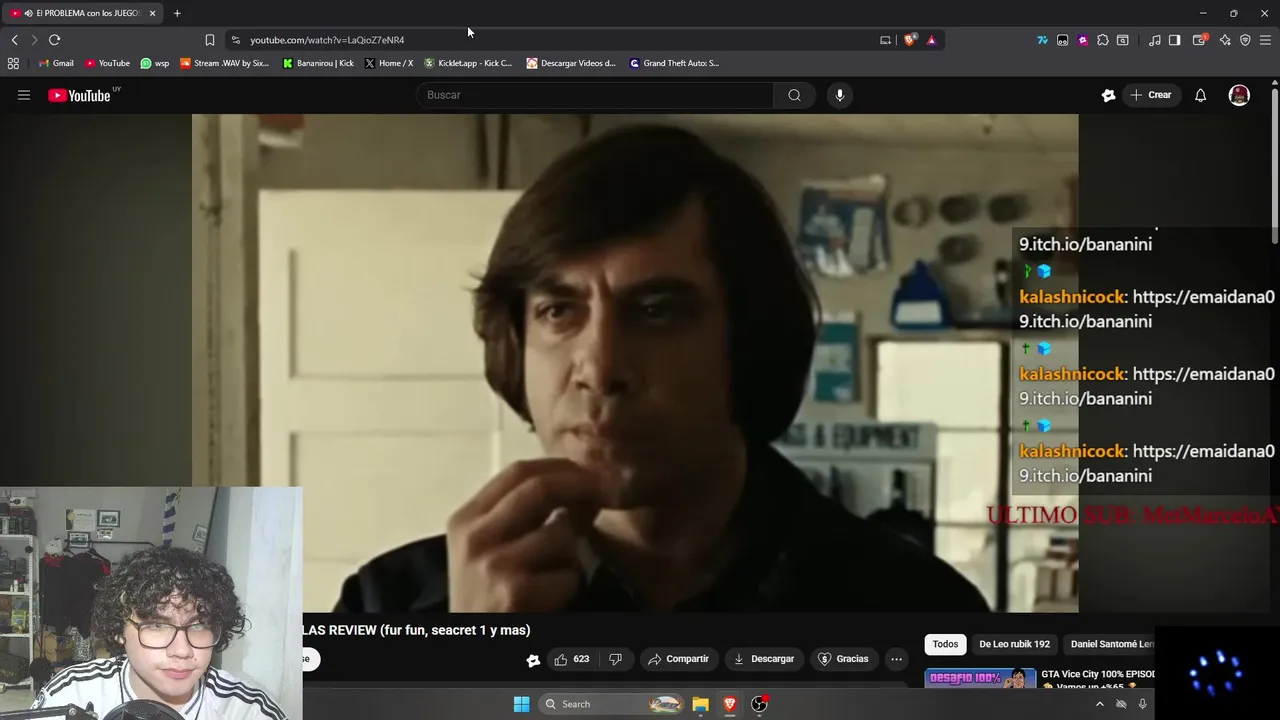The image size is (1280, 720).
Task: Open the YouTube bookmark
Action: coord(108,63)
